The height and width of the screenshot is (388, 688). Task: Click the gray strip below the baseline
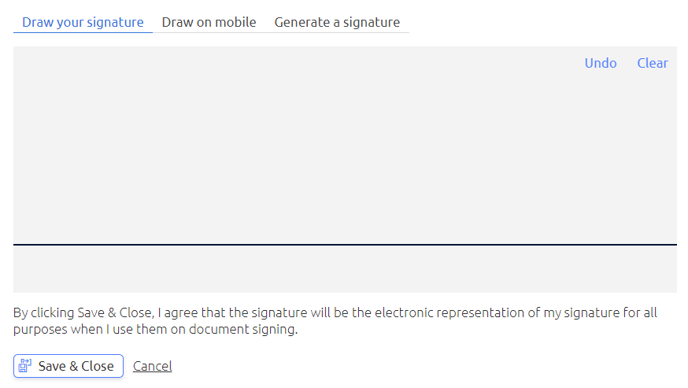tap(345, 269)
